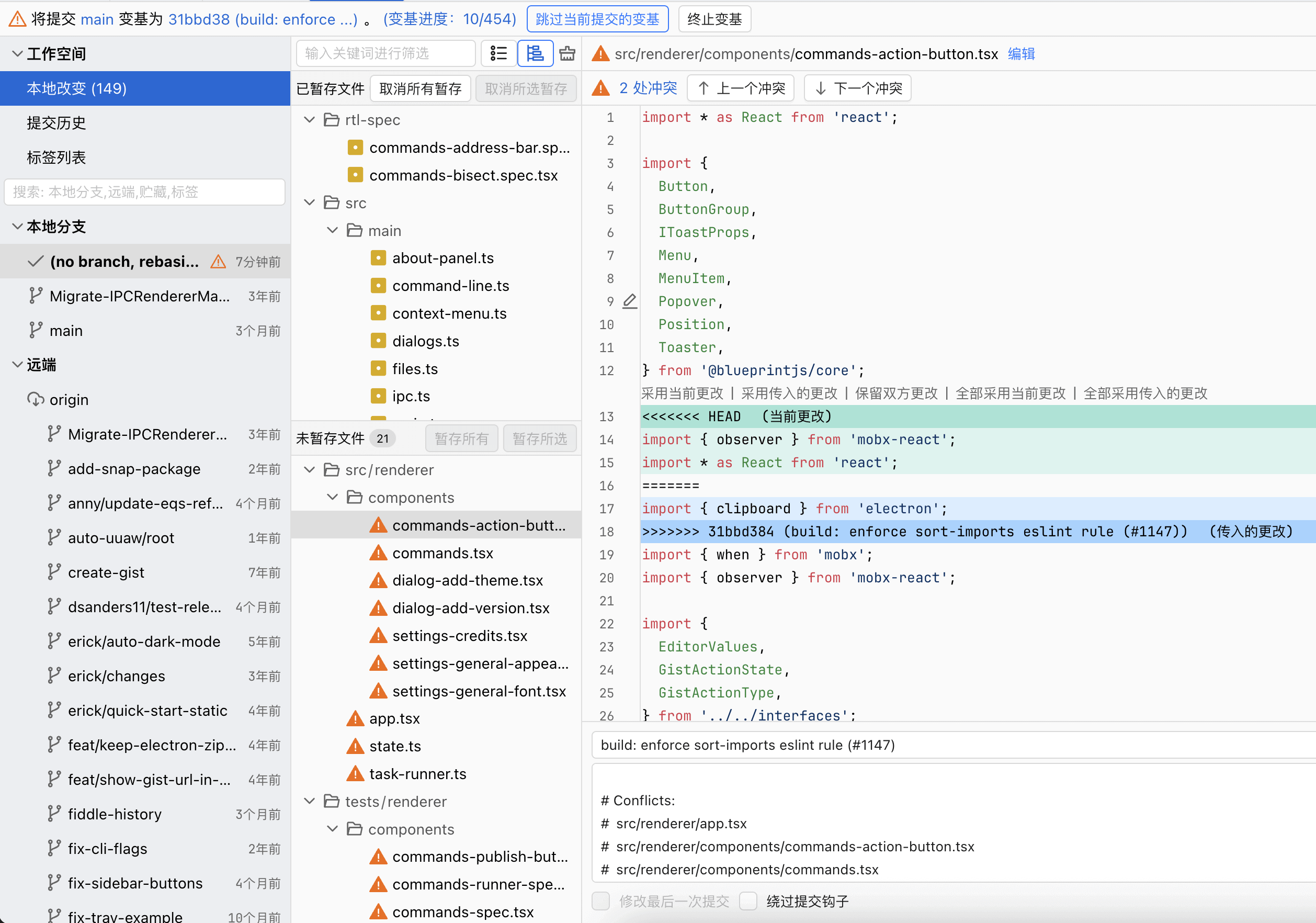Screen dimensions: 1316x923
Task: Click warning icon beside commands.tsx
Action: click(x=378, y=553)
